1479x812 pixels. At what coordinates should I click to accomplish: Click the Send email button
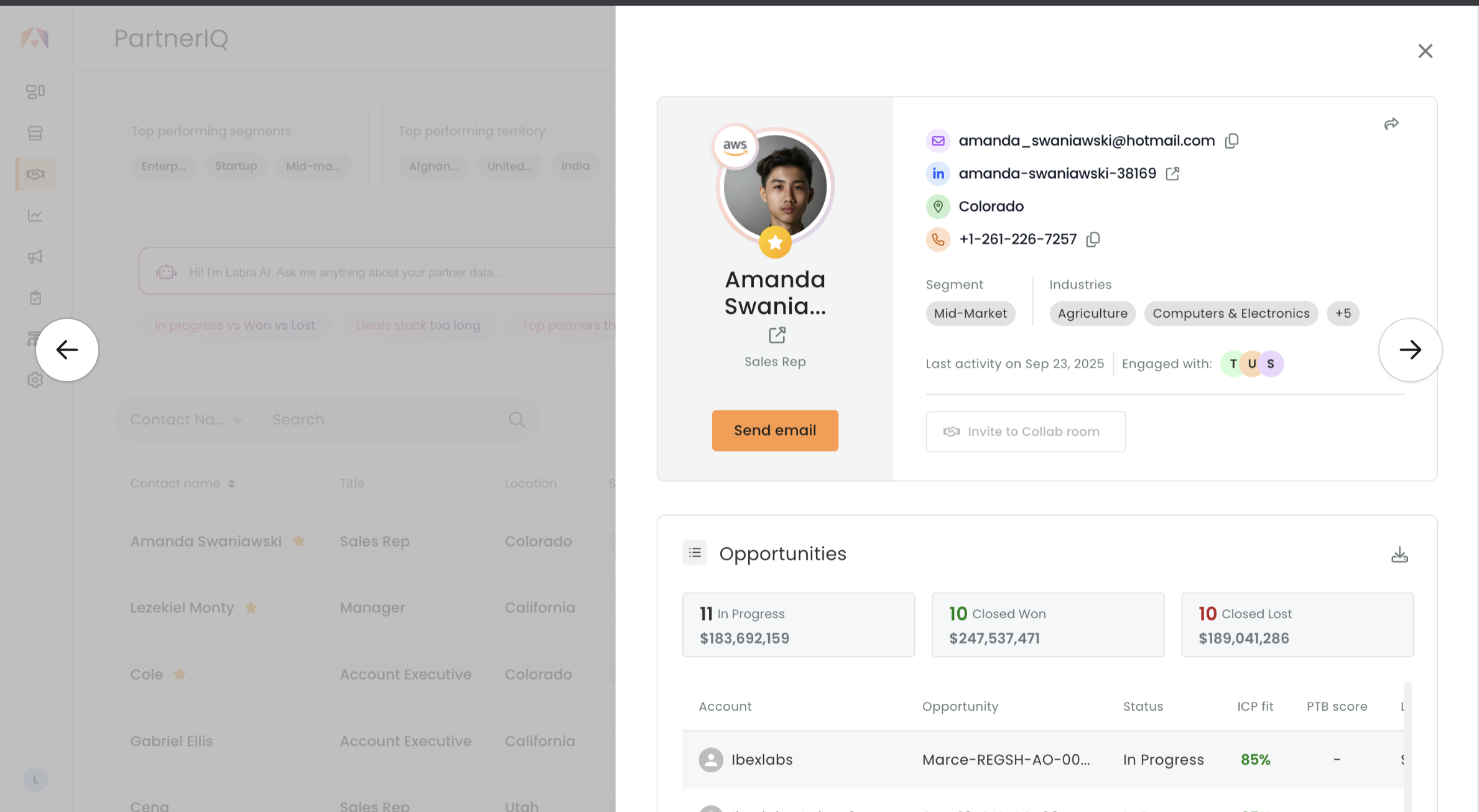(775, 430)
